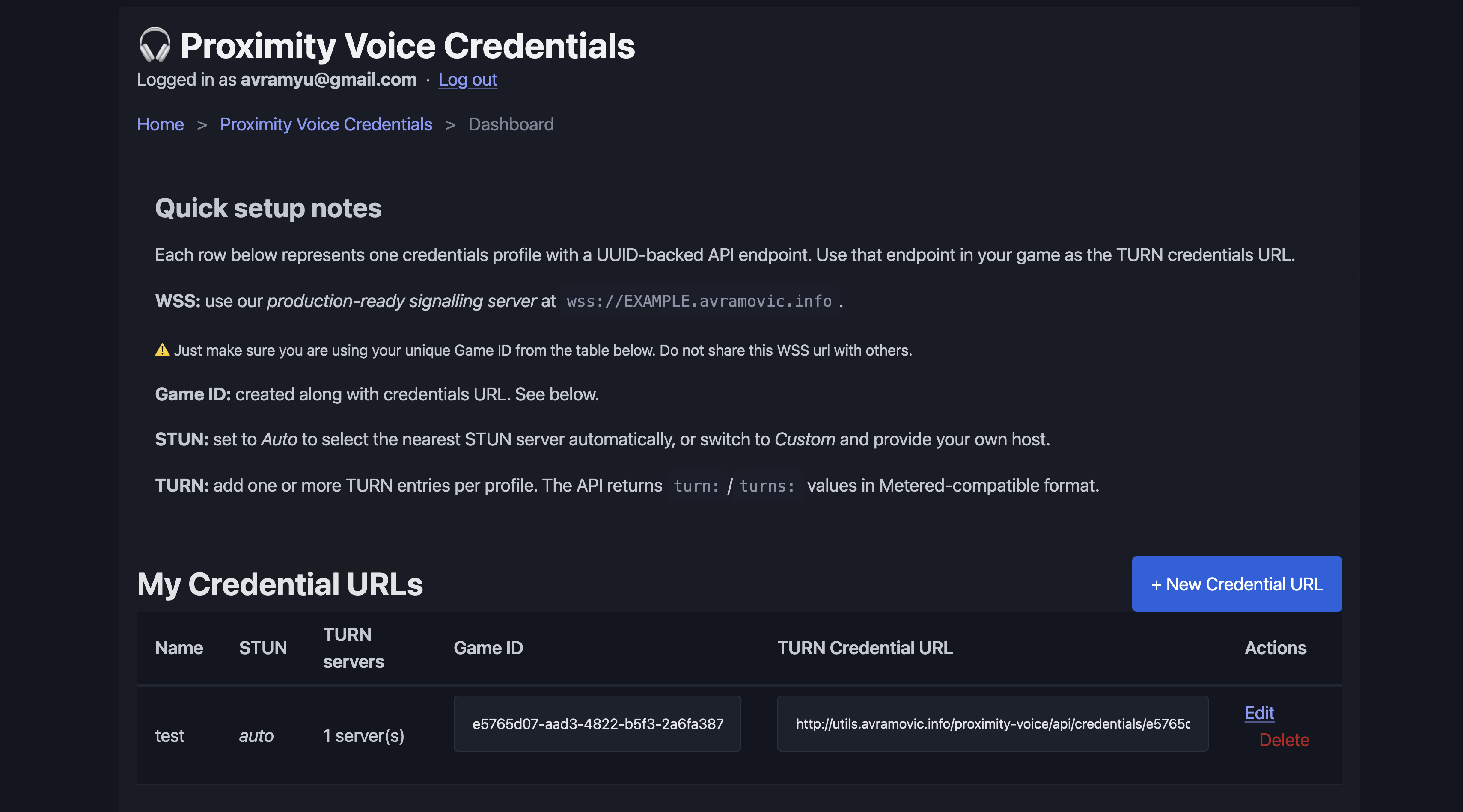Click the Game ID column header
The height and width of the screenshot is (812, 1463).
pos(488,648)
